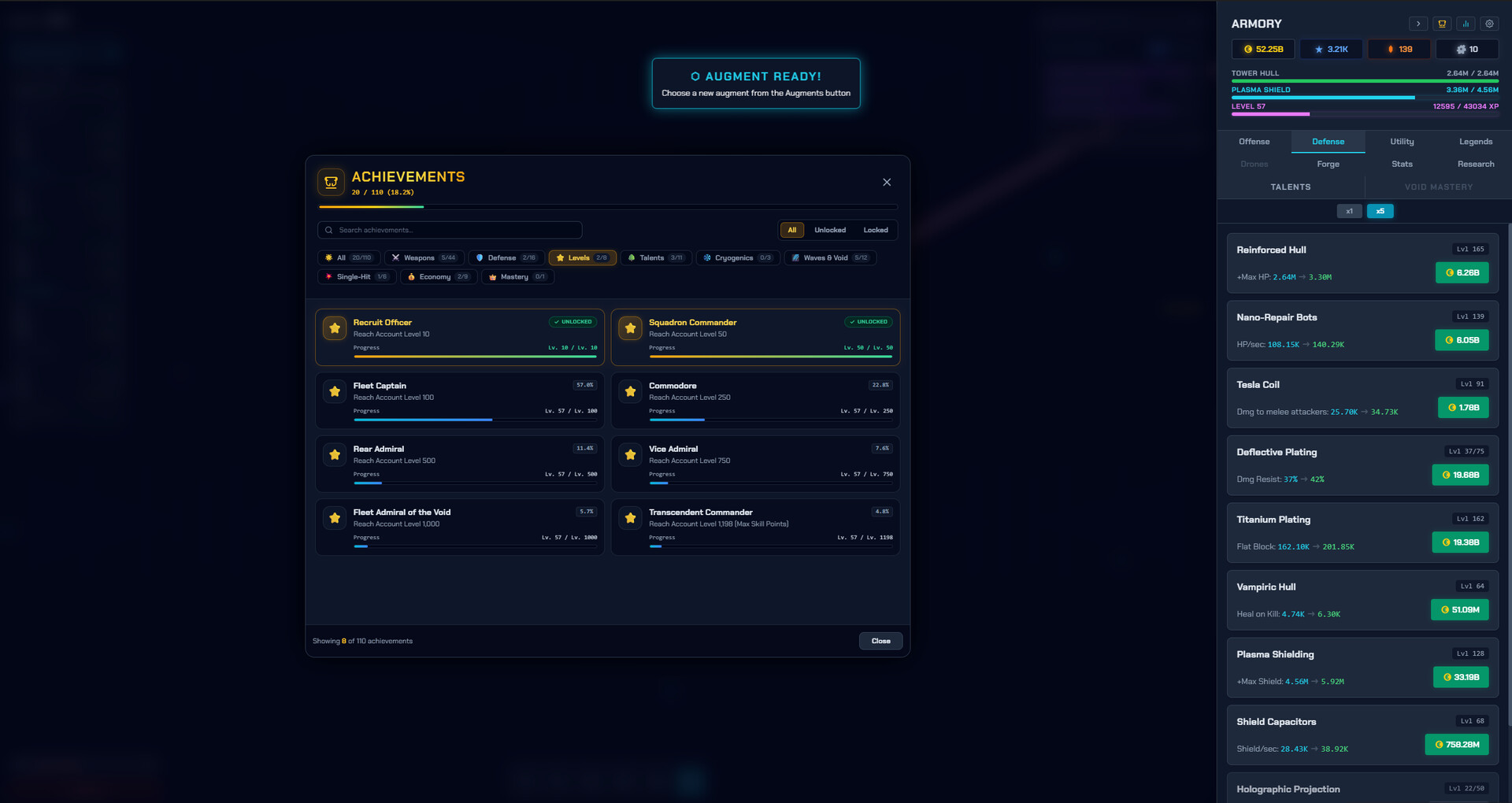Click the star icon on Squadron Commander achievement
This screenshot has height=803, width=1512.
click(630, 328)
